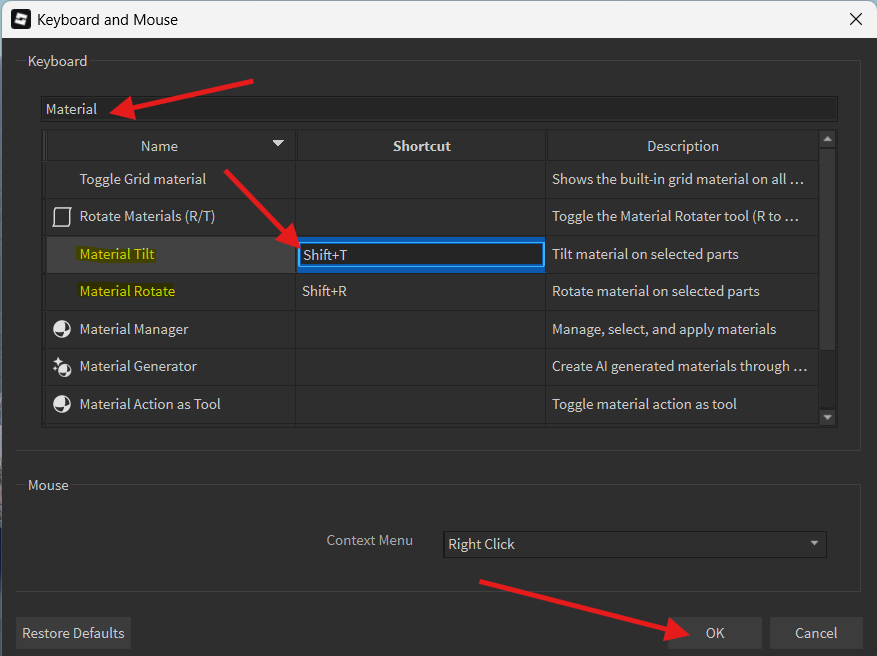The image size is (877, 656).
Task: Click the Restore Defaults button
Action: click(73, 633)
